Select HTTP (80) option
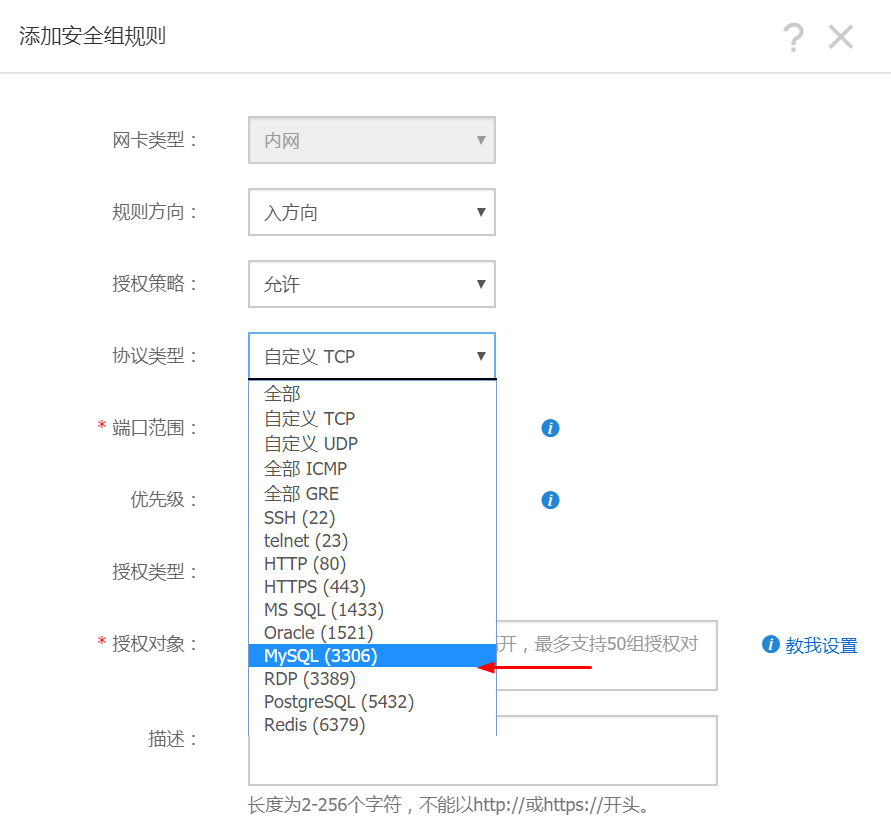 click(x=372, y=564)
